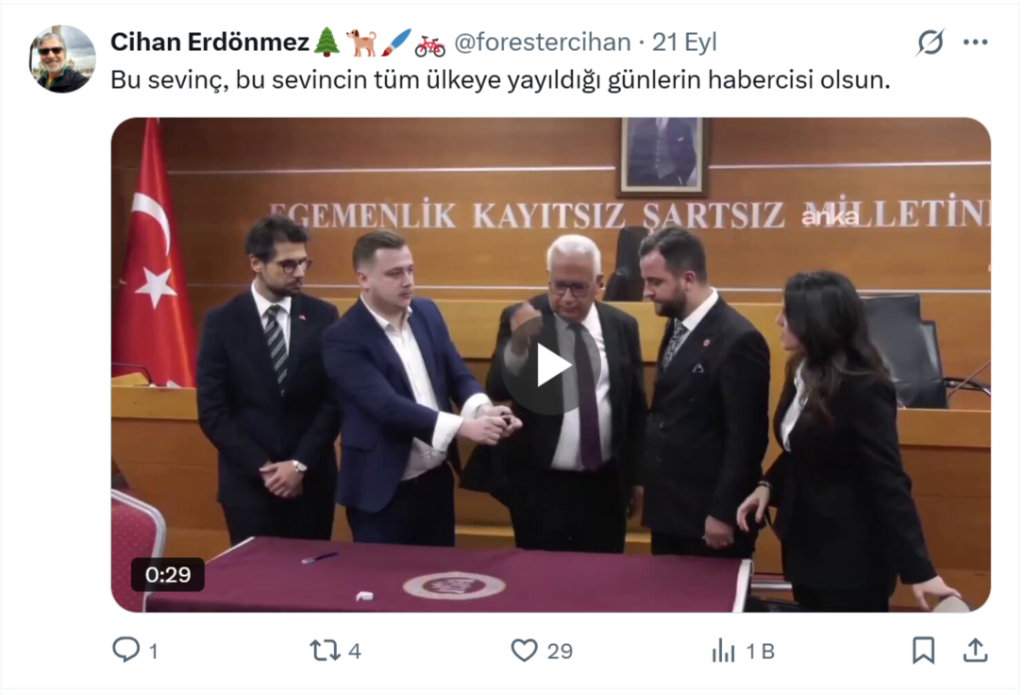Viewport: 1024px width, 695px height.
Task: Click the Grok circle-slash icon
Action: pos(930,42)
